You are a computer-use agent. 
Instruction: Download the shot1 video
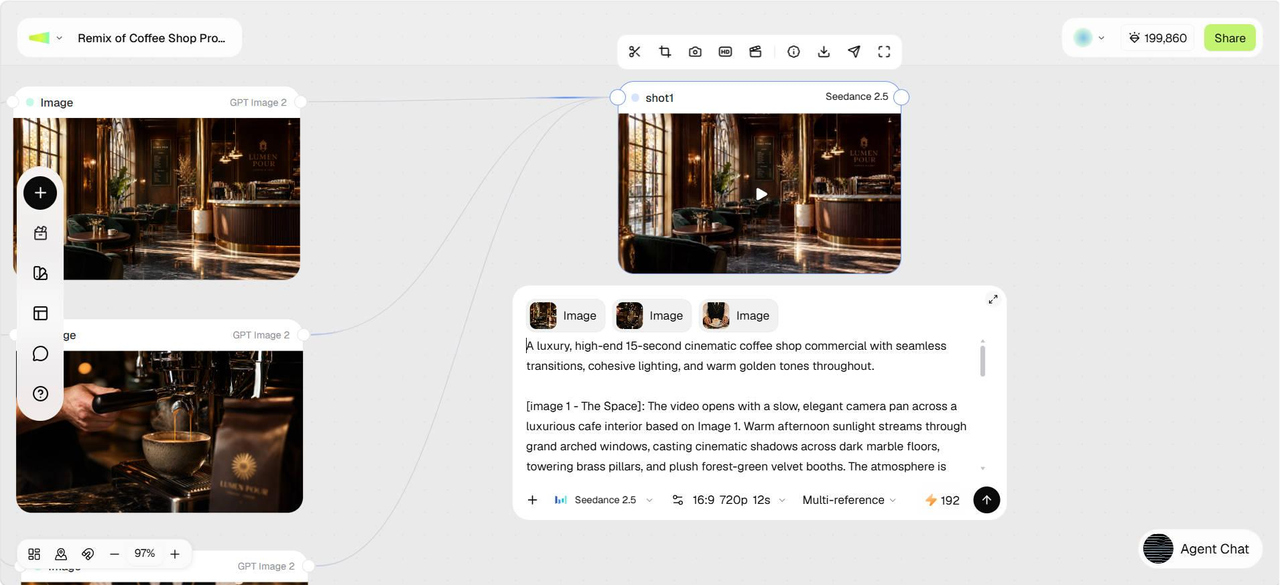[824, 52]
